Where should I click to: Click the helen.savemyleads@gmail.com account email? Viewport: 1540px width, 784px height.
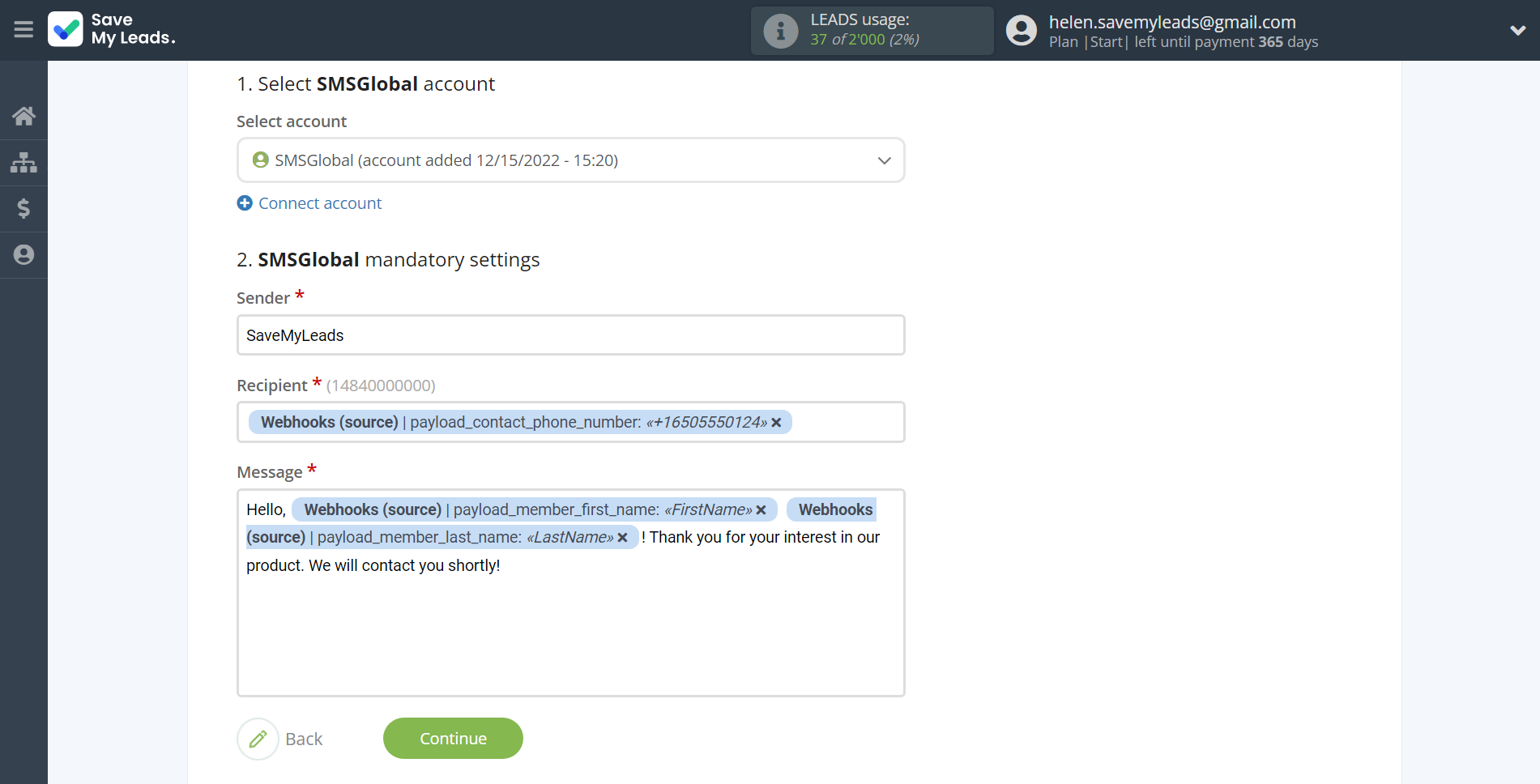1172,22
